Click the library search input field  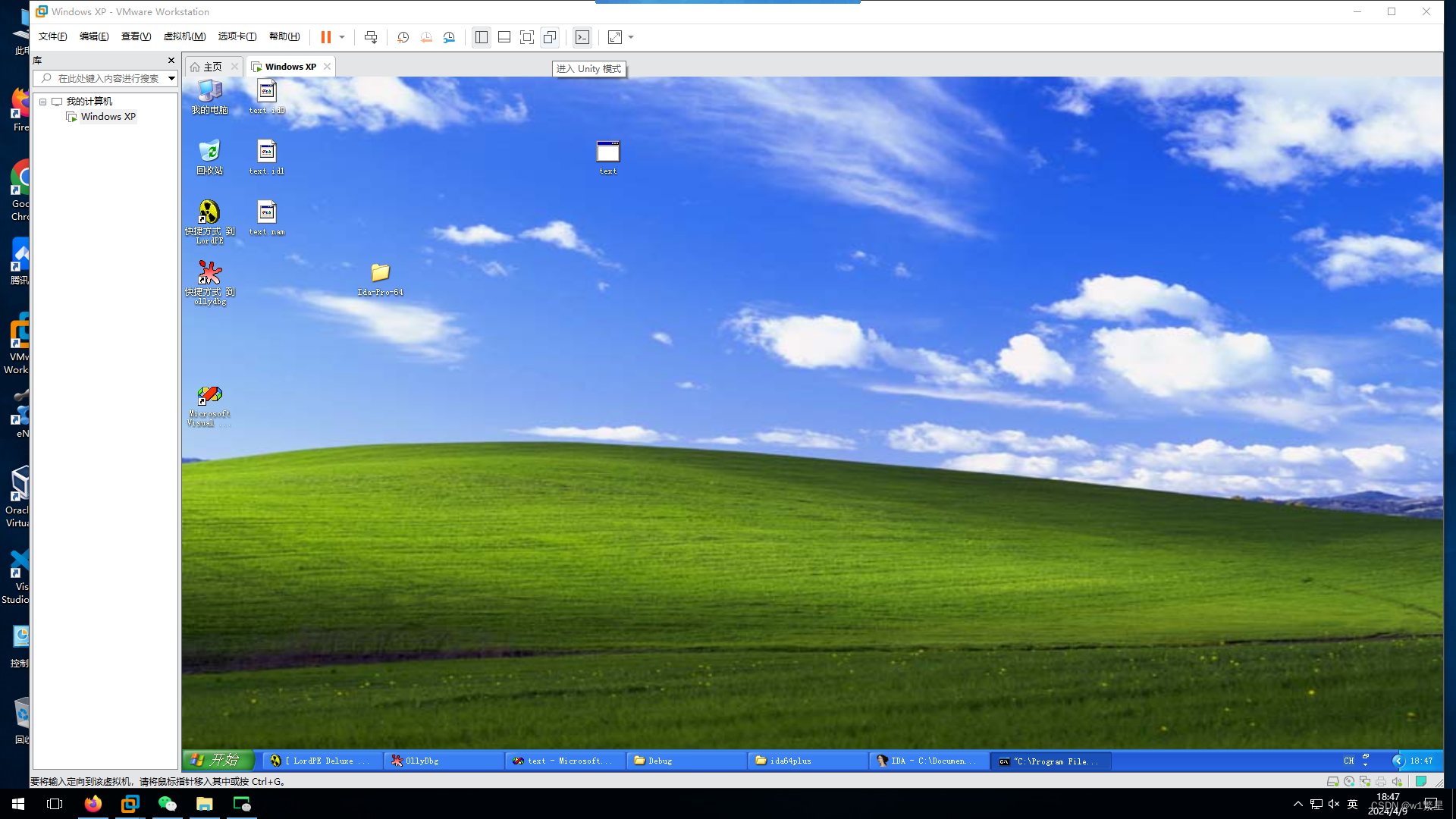pyautogui.click(x=108, y=78)
